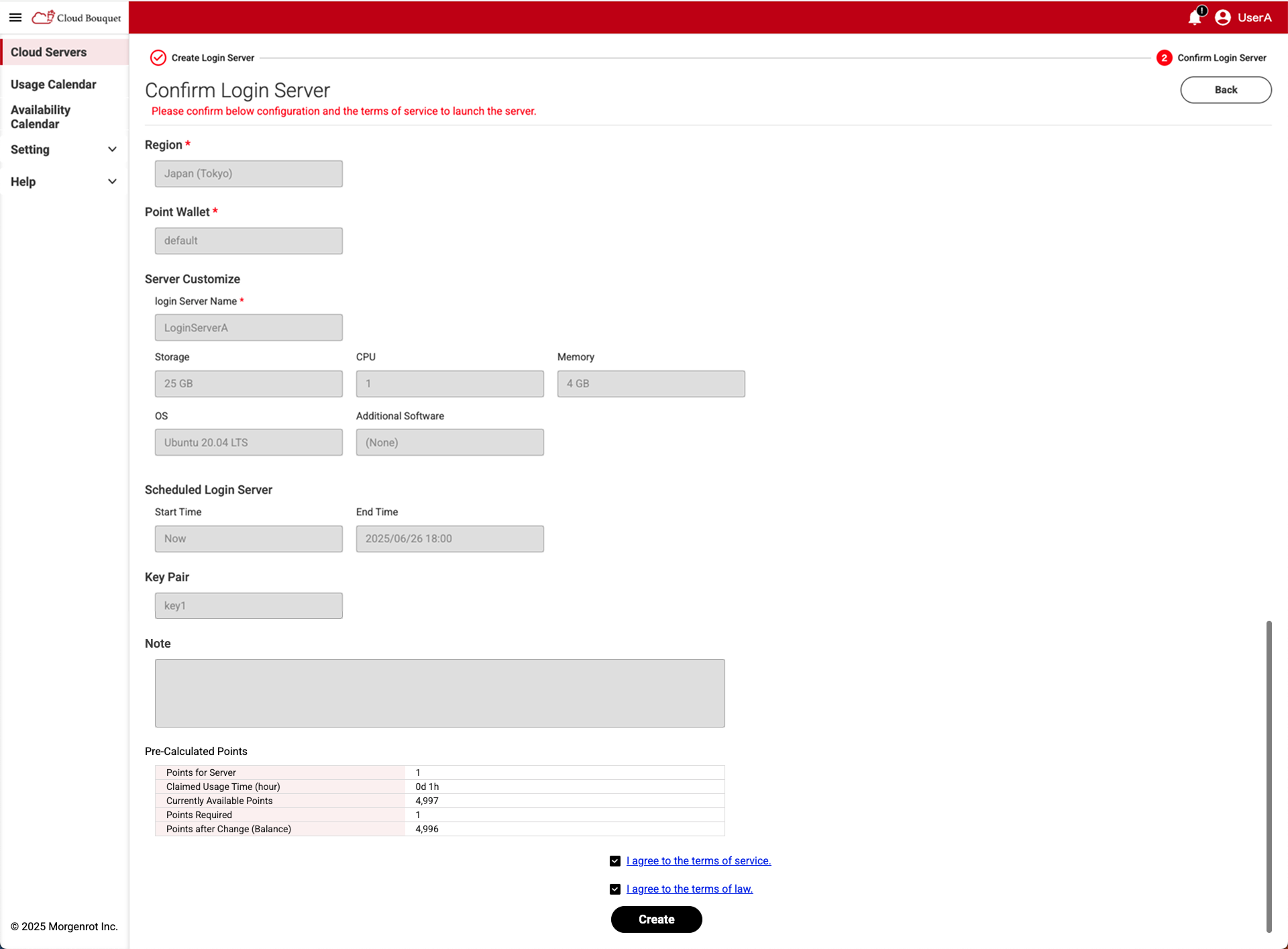Image resolution: width=1288 pixels, height=949 pixels.
Task: Click the UserA username label
Action: 1254,17
